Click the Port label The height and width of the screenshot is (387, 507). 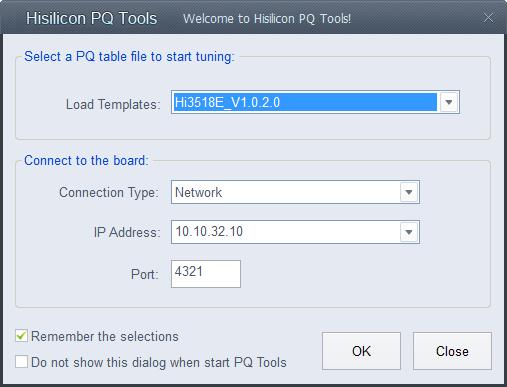[144, 274]
